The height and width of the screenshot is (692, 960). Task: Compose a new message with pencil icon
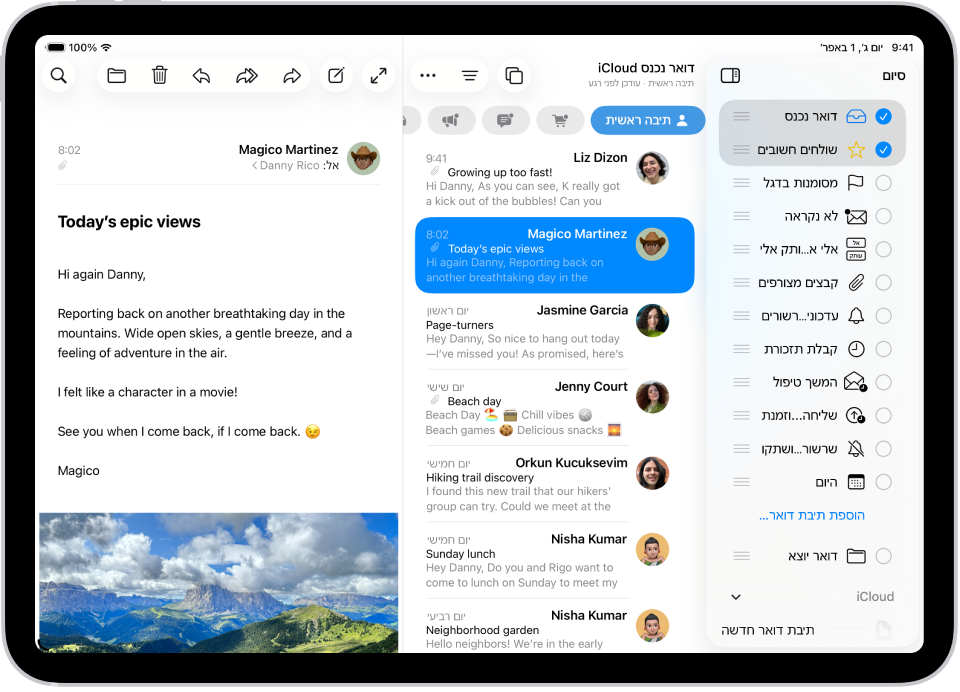click(x=336, y=76)
